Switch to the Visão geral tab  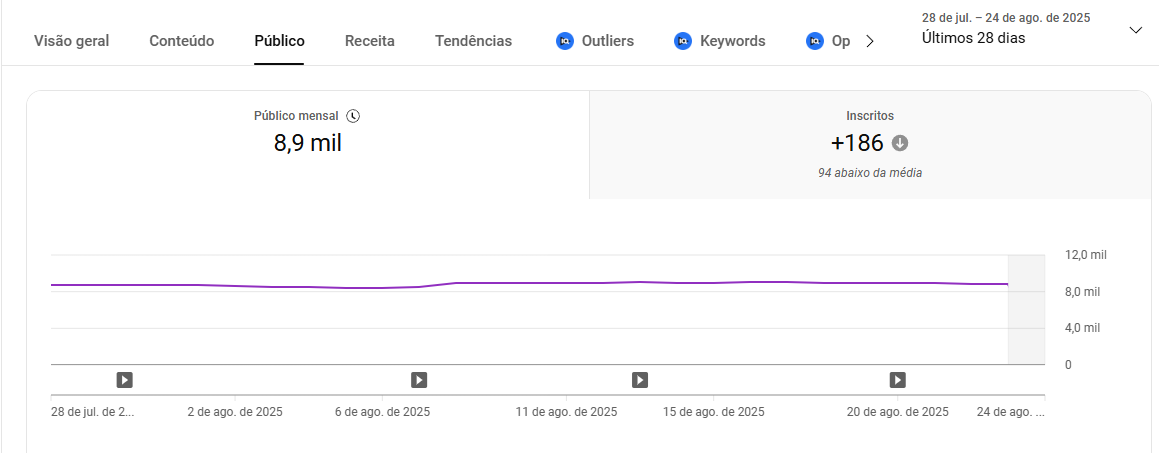72,41
